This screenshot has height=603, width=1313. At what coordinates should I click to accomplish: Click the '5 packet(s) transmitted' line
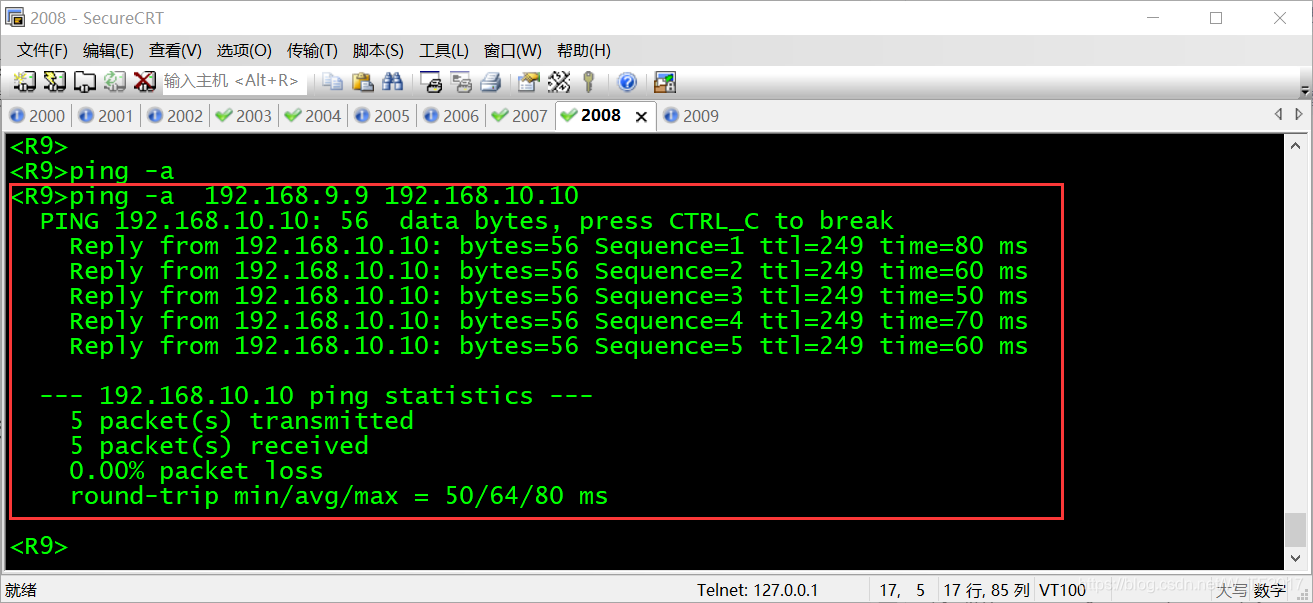pyautogui.click(x=241, y=421)
